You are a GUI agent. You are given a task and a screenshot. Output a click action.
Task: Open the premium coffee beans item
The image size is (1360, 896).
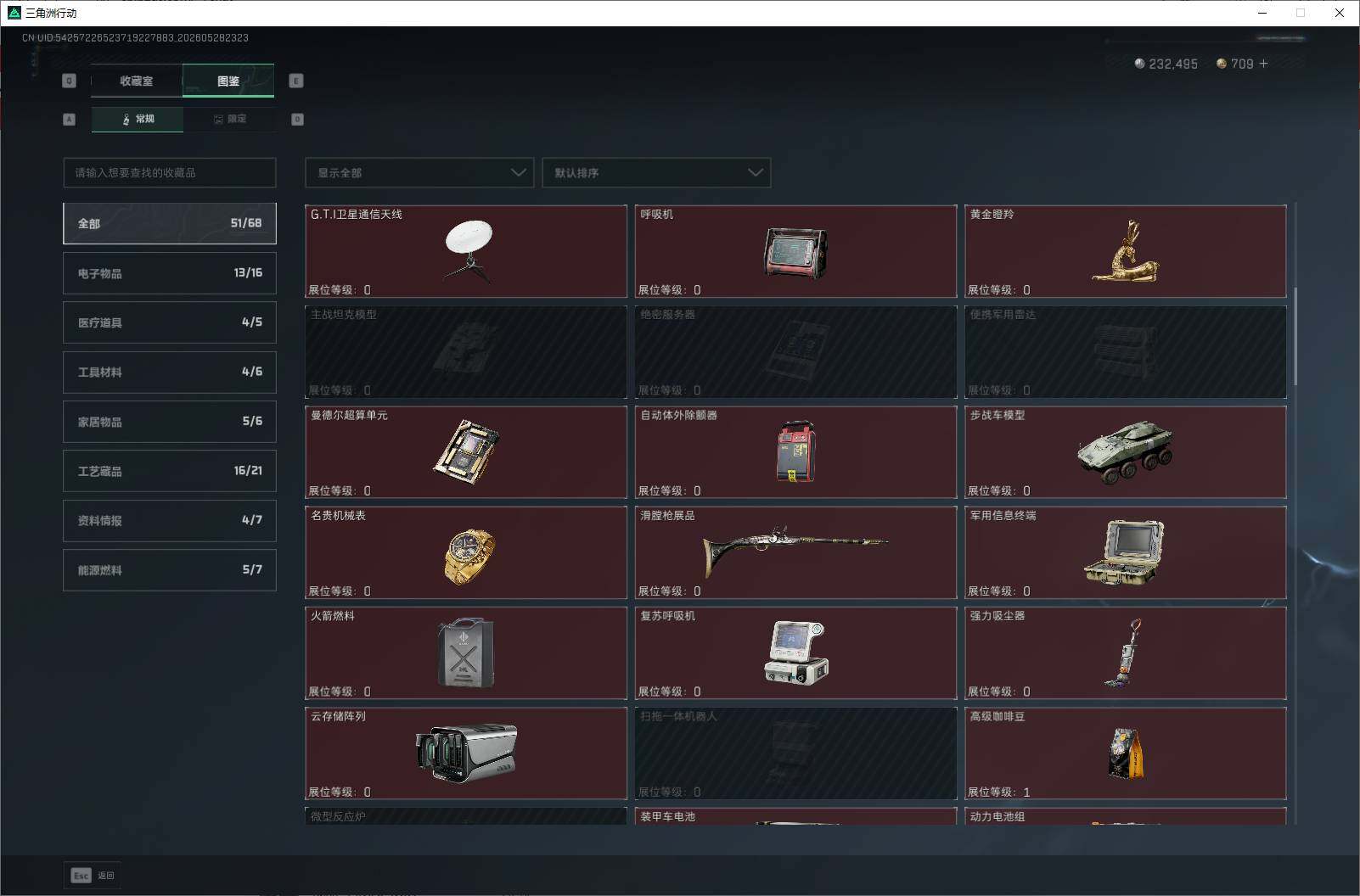[1125, 753]
